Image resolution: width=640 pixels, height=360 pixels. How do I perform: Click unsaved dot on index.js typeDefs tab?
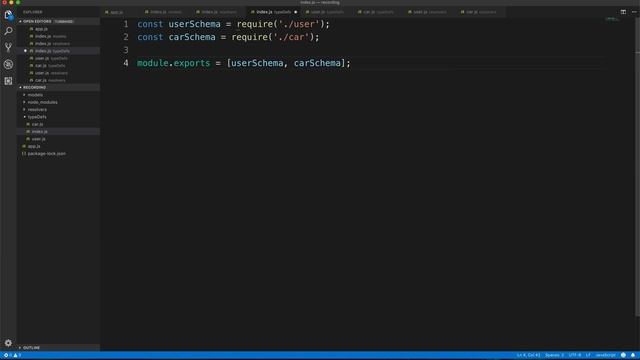tap(296, 12)
